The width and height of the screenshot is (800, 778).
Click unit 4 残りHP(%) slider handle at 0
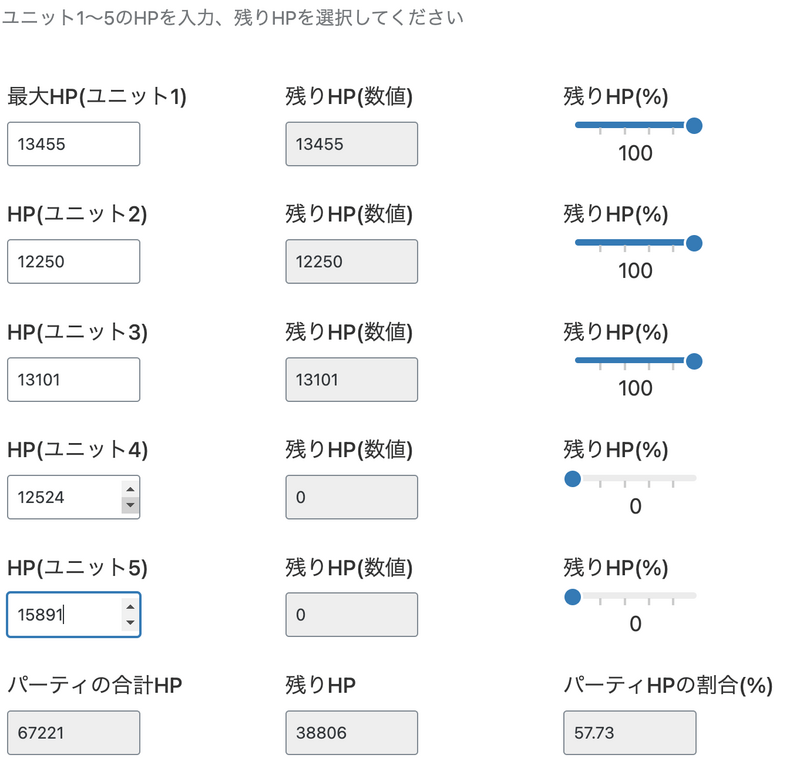click(x=573, y=479)
